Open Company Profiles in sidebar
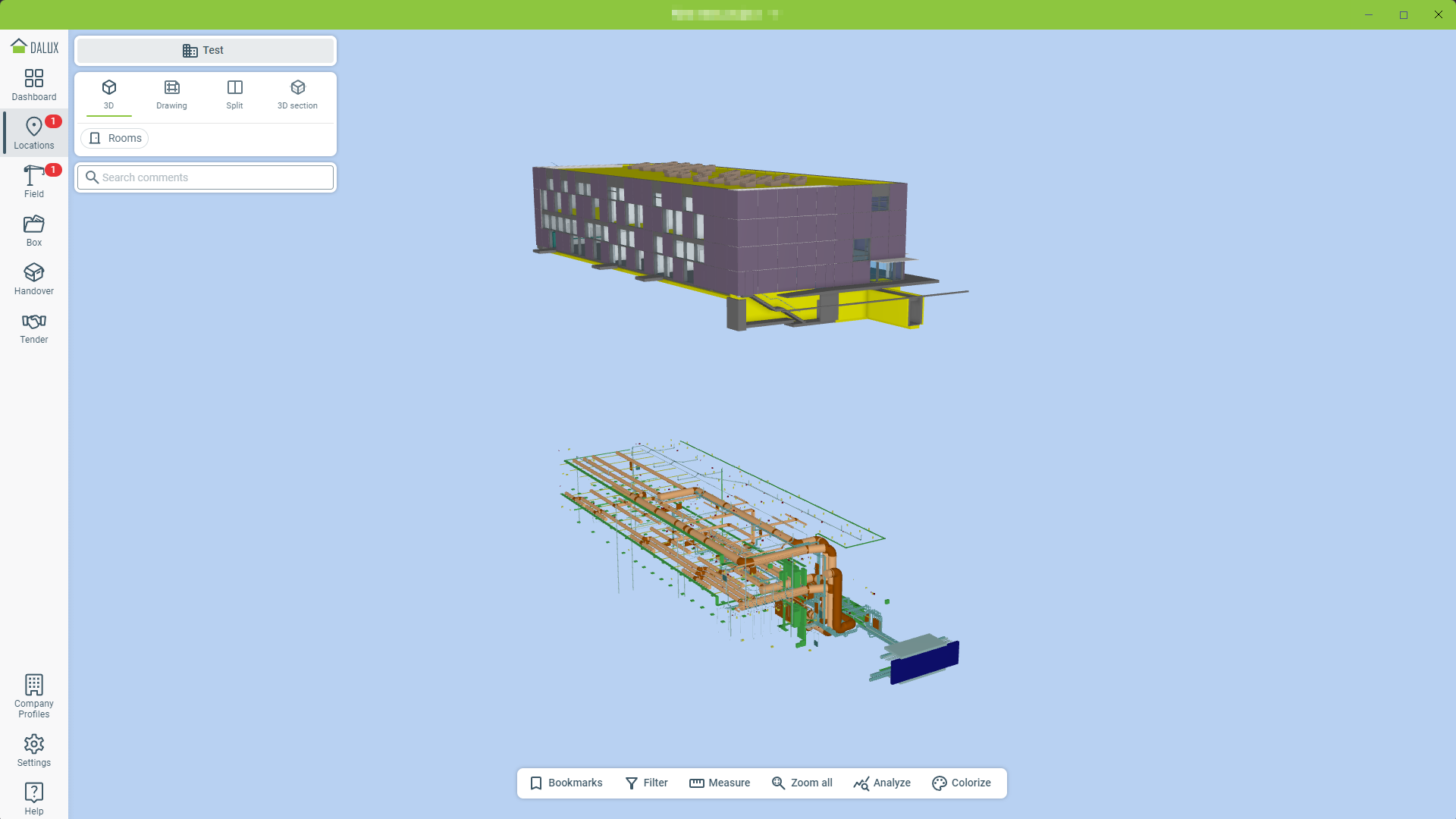Viewport: 1456px width, 819px height. tap(34, 695)
